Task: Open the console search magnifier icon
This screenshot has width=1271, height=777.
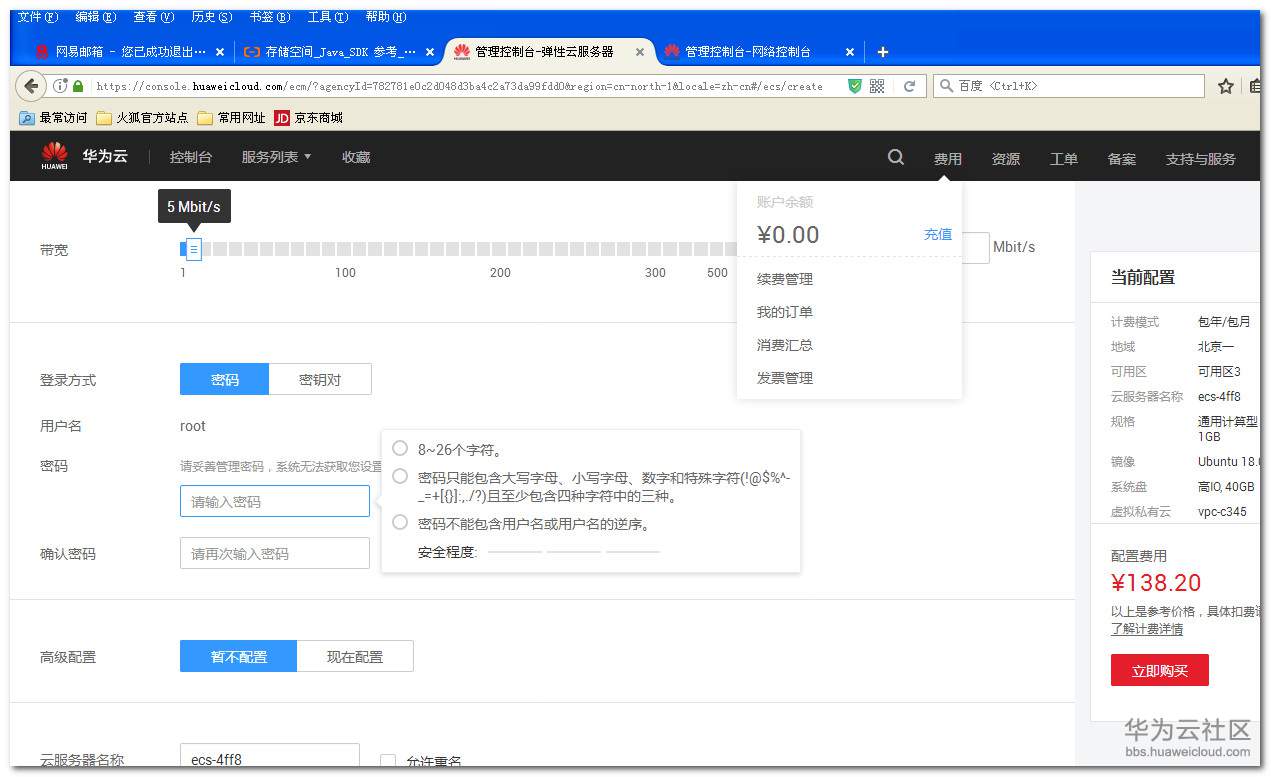Action: [x=896, y=157]
